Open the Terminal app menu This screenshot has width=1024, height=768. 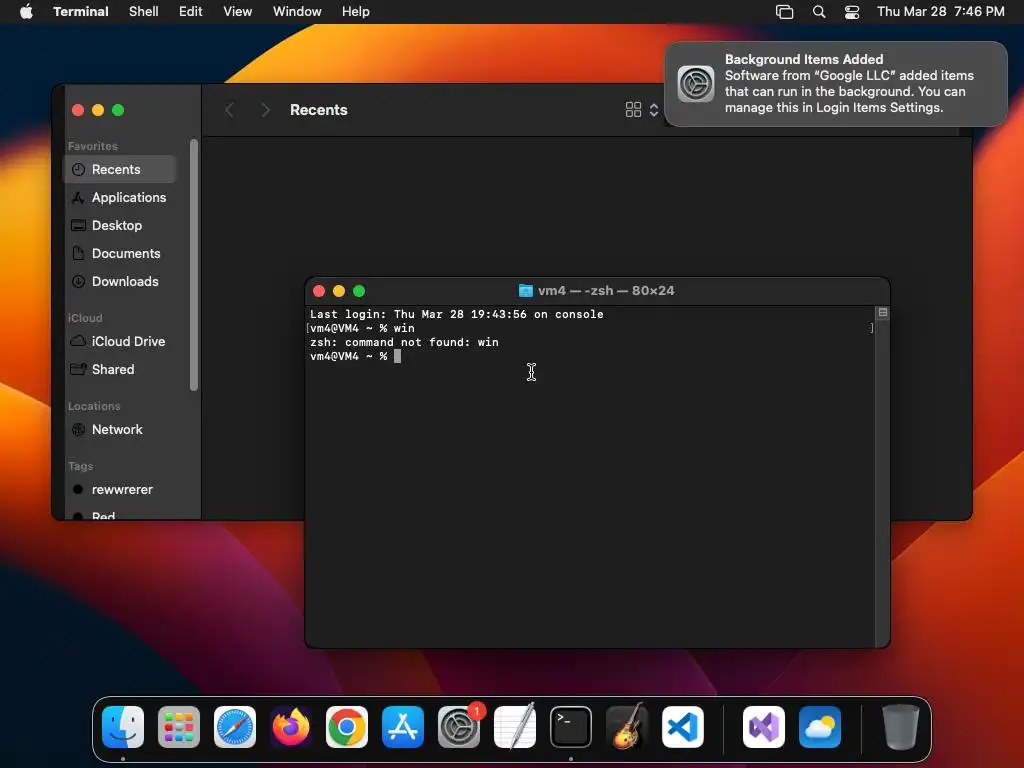point(81,11)
